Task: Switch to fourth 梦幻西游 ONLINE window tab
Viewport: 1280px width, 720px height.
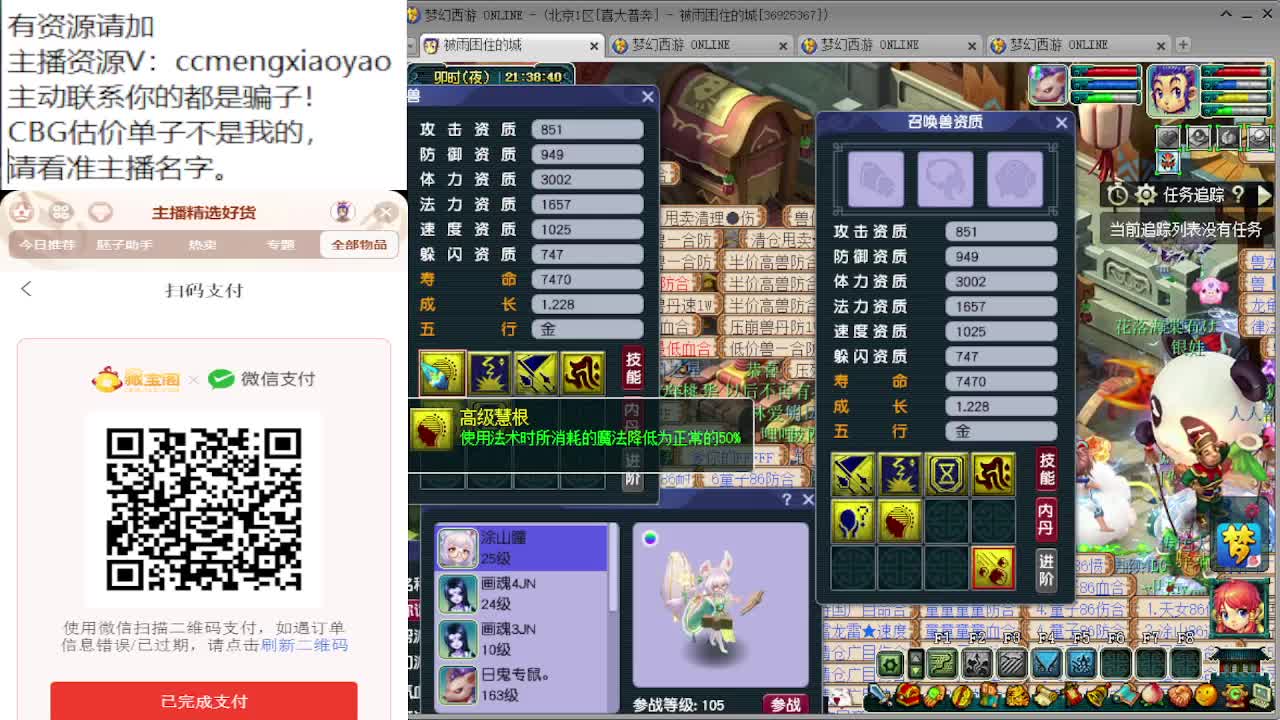Action: (x=1078, y=45)
